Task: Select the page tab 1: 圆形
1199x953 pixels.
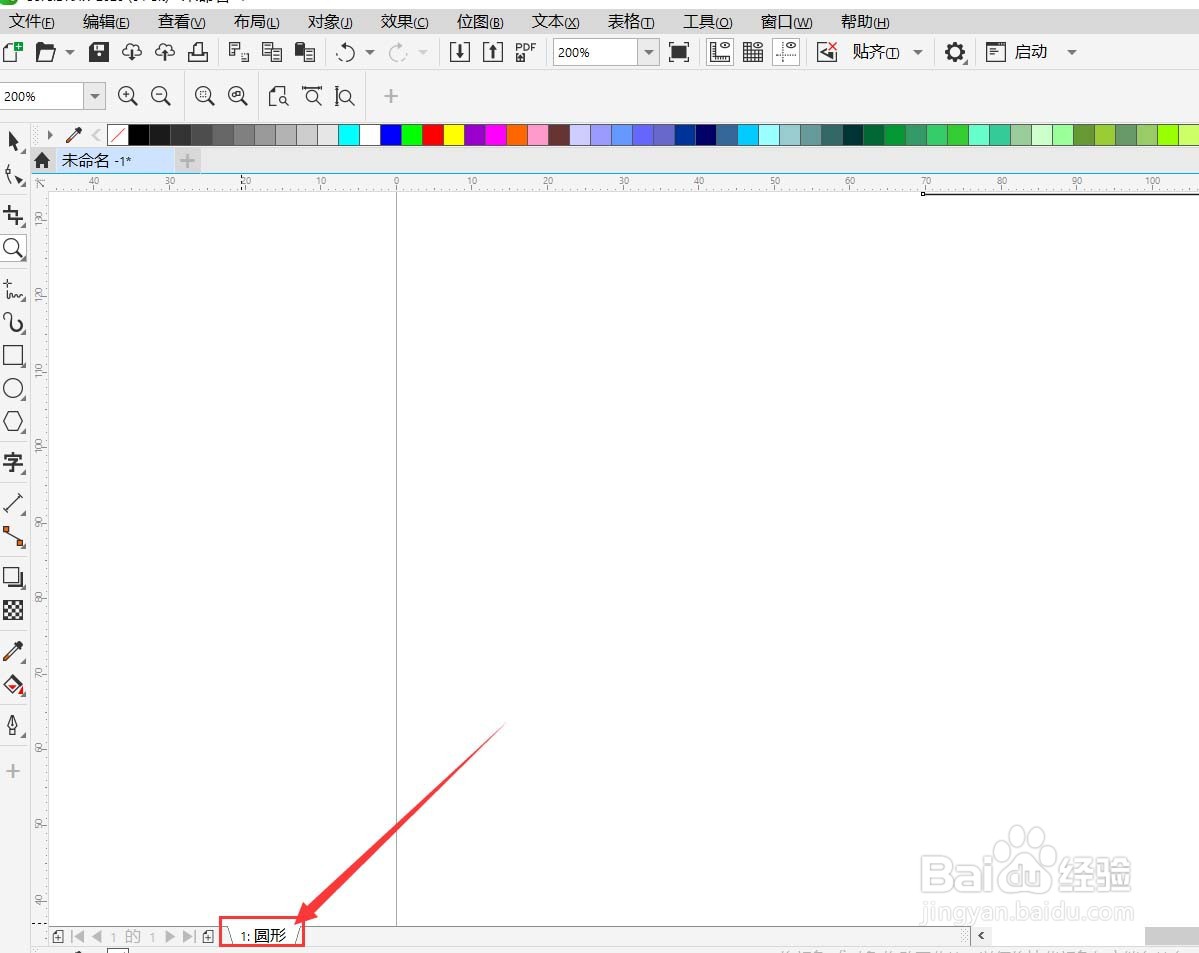Action: (263, 935)
